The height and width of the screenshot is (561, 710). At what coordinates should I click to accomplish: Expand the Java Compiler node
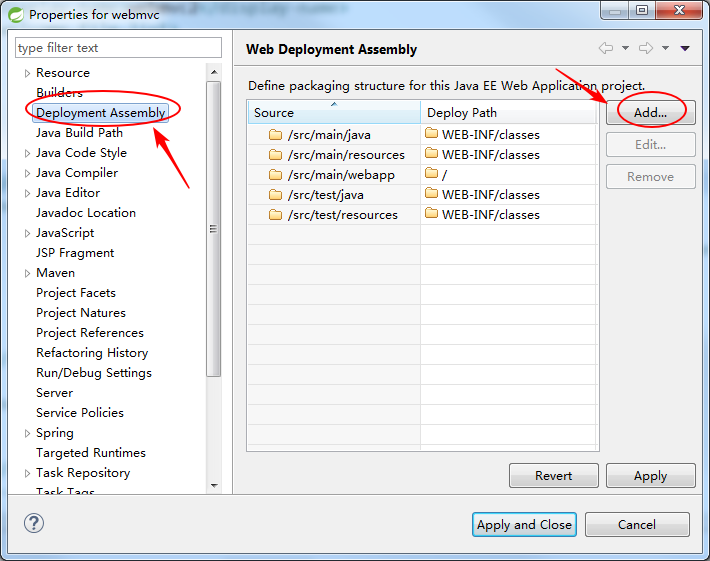[27, 173]
